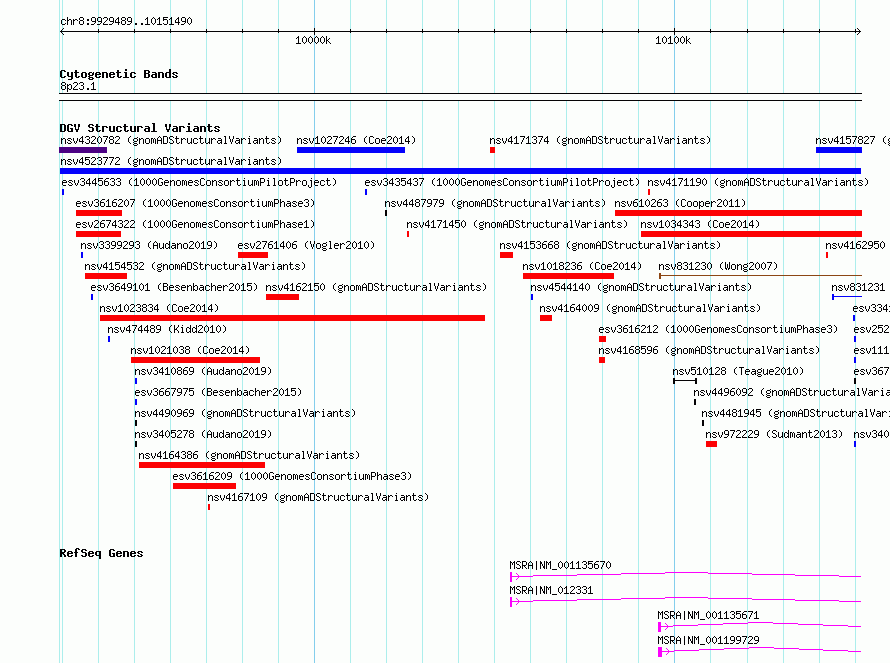Click the MSRA|NM_001135670 gene label
This screenshot has height=663, width=890.
click(560, 565)
